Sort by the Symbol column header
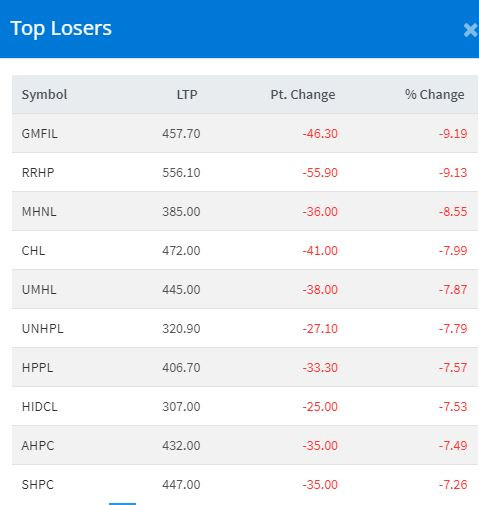 pyautogui.click(x=44, y=95)
